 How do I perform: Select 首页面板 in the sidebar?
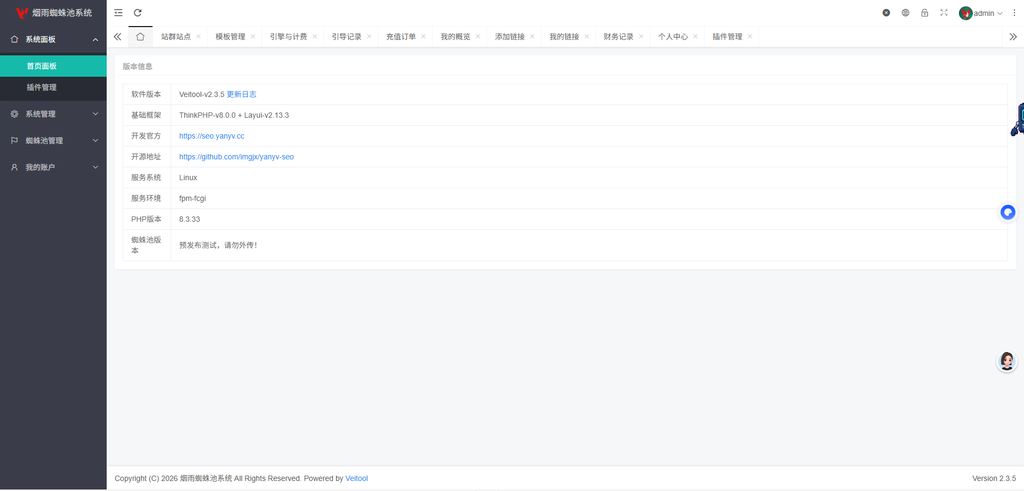coord(53,66)
